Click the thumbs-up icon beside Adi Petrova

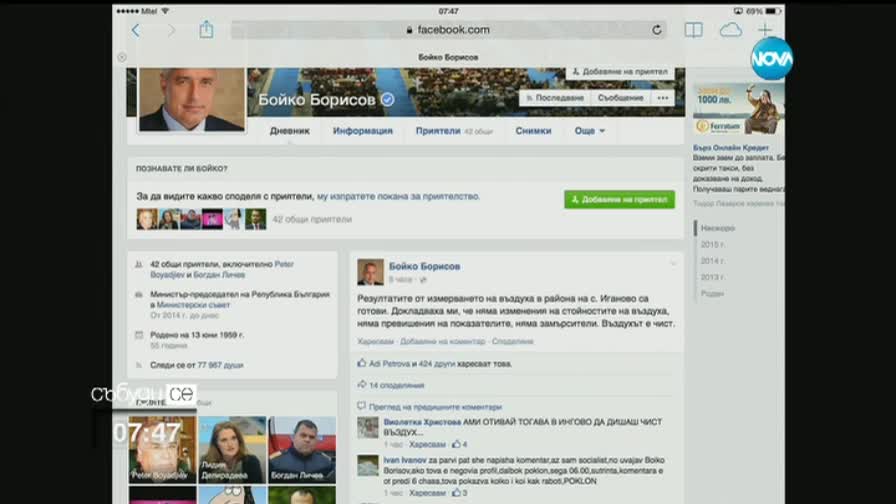(362, 363)
